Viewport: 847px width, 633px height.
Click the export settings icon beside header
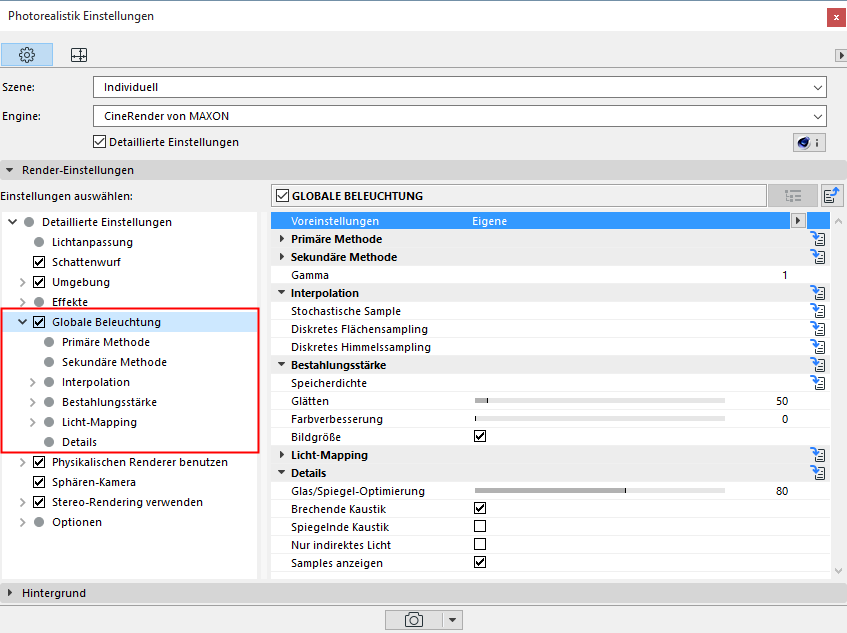[832, 196]
